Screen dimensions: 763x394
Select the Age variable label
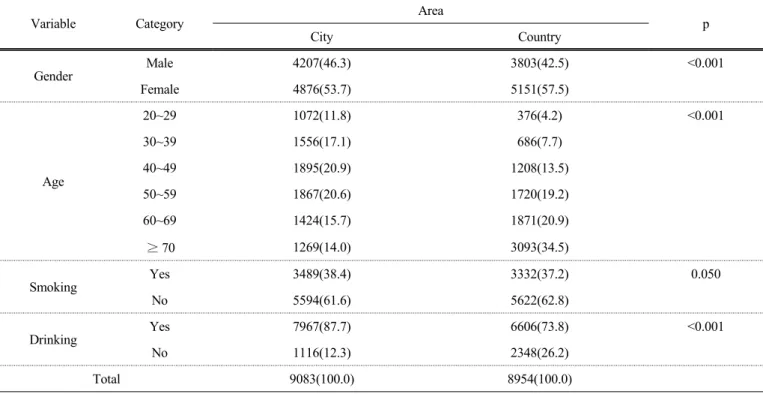tap(54, 182)
